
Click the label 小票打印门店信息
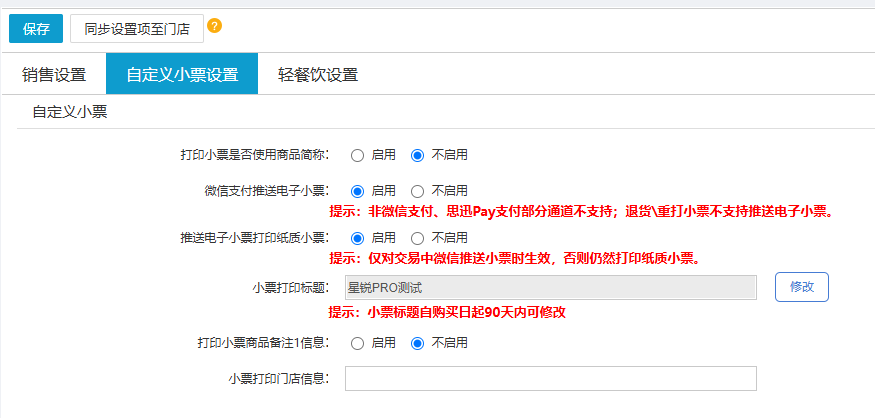pos(278,379)
